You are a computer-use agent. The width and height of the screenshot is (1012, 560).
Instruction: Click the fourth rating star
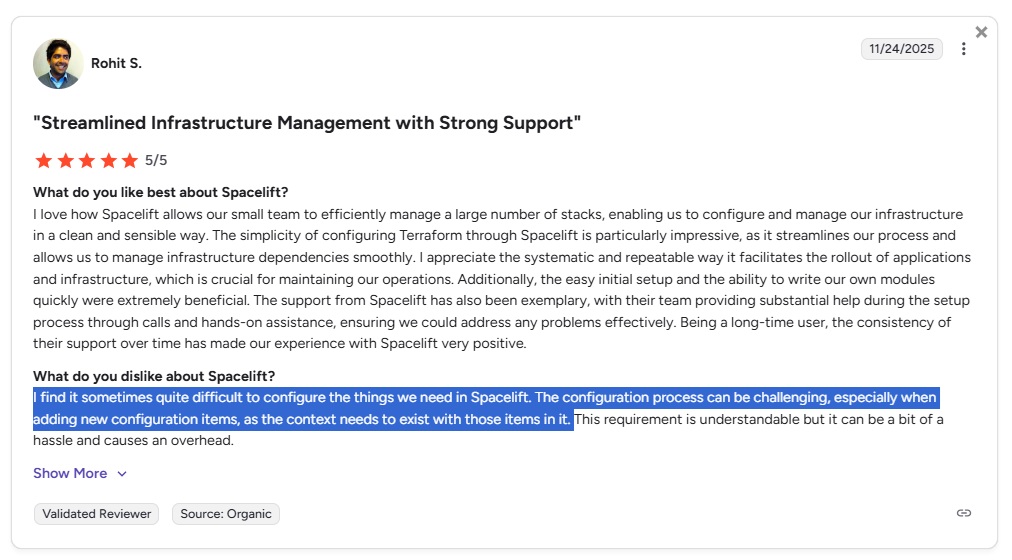pyautogui.click(x=108, y=160)
